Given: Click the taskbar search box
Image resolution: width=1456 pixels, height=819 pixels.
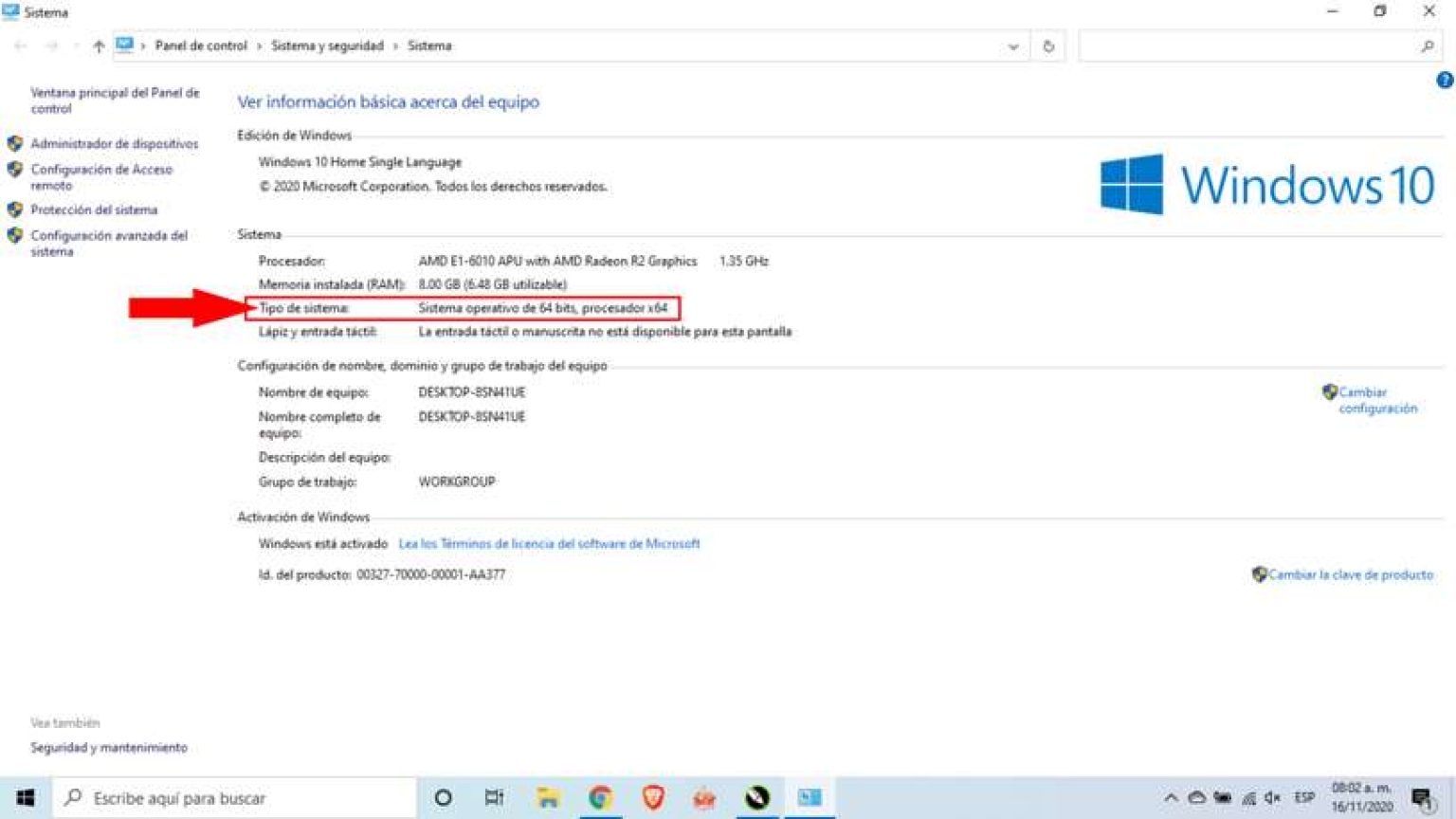Looking at the screenshot, I should pyautogui.click(x=237, y=798).
